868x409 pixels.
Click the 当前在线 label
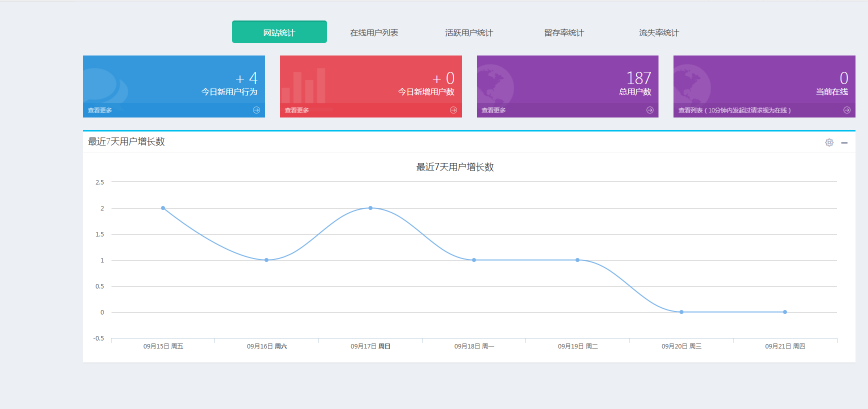[832, 92]
